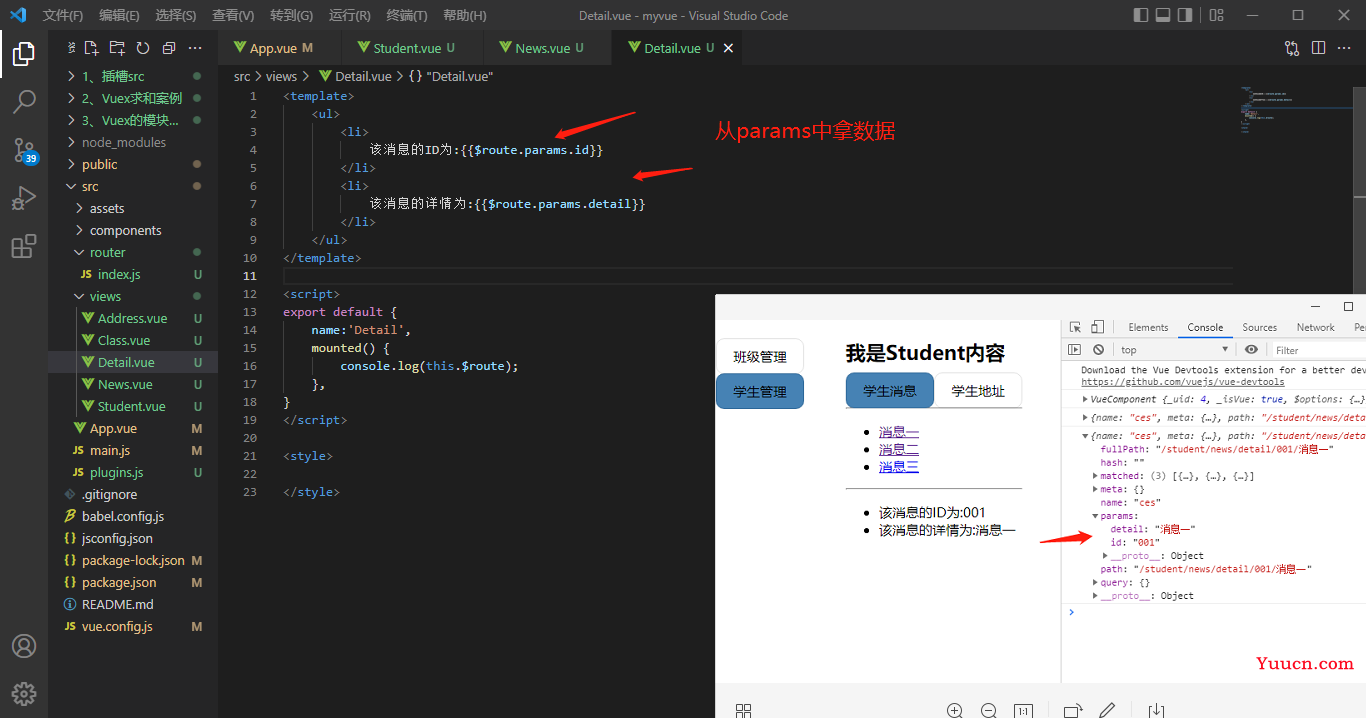Image resolution: width=1366 pixels, height=718 pixels.
Task: Switch to the Student.vue editor tab
Action: point(414,48)
